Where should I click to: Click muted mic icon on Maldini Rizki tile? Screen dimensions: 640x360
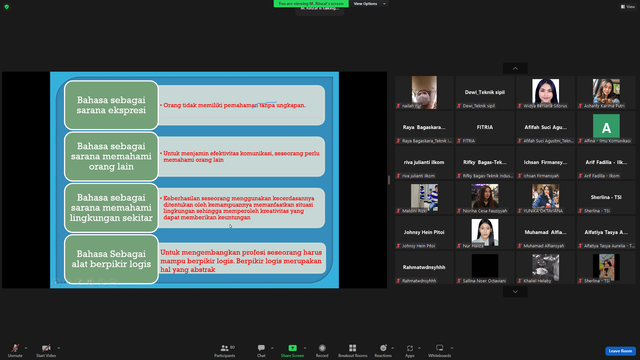(398, 211)
